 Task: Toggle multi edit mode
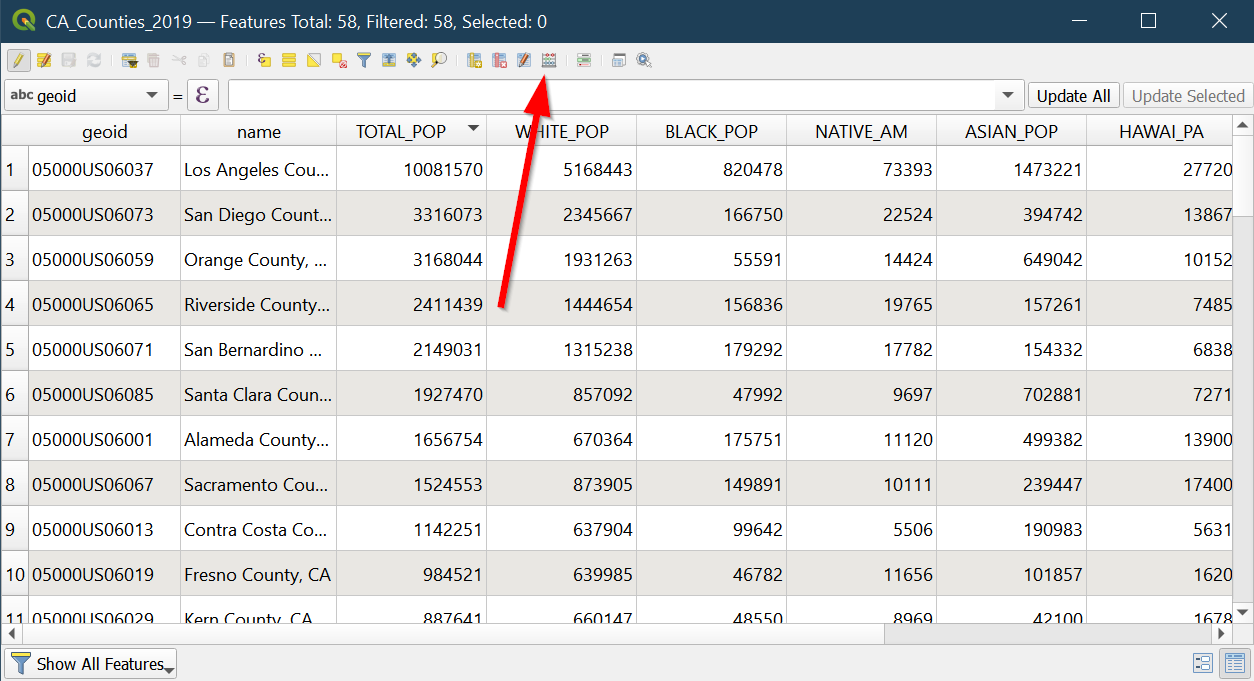tap(44, 60)
